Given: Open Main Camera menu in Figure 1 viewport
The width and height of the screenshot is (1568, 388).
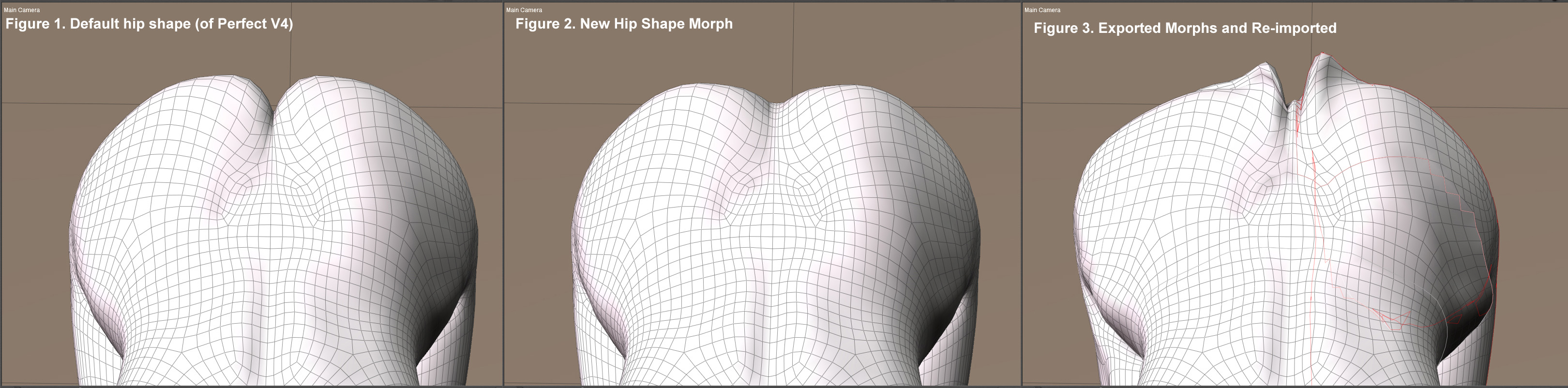Looking at the screenshot, I should tap(22, 10).
